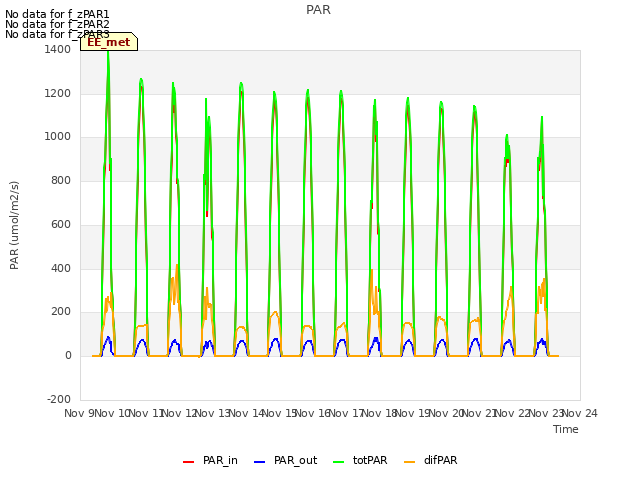Click the Nov 14 x-axis tick label

(247, 413)
